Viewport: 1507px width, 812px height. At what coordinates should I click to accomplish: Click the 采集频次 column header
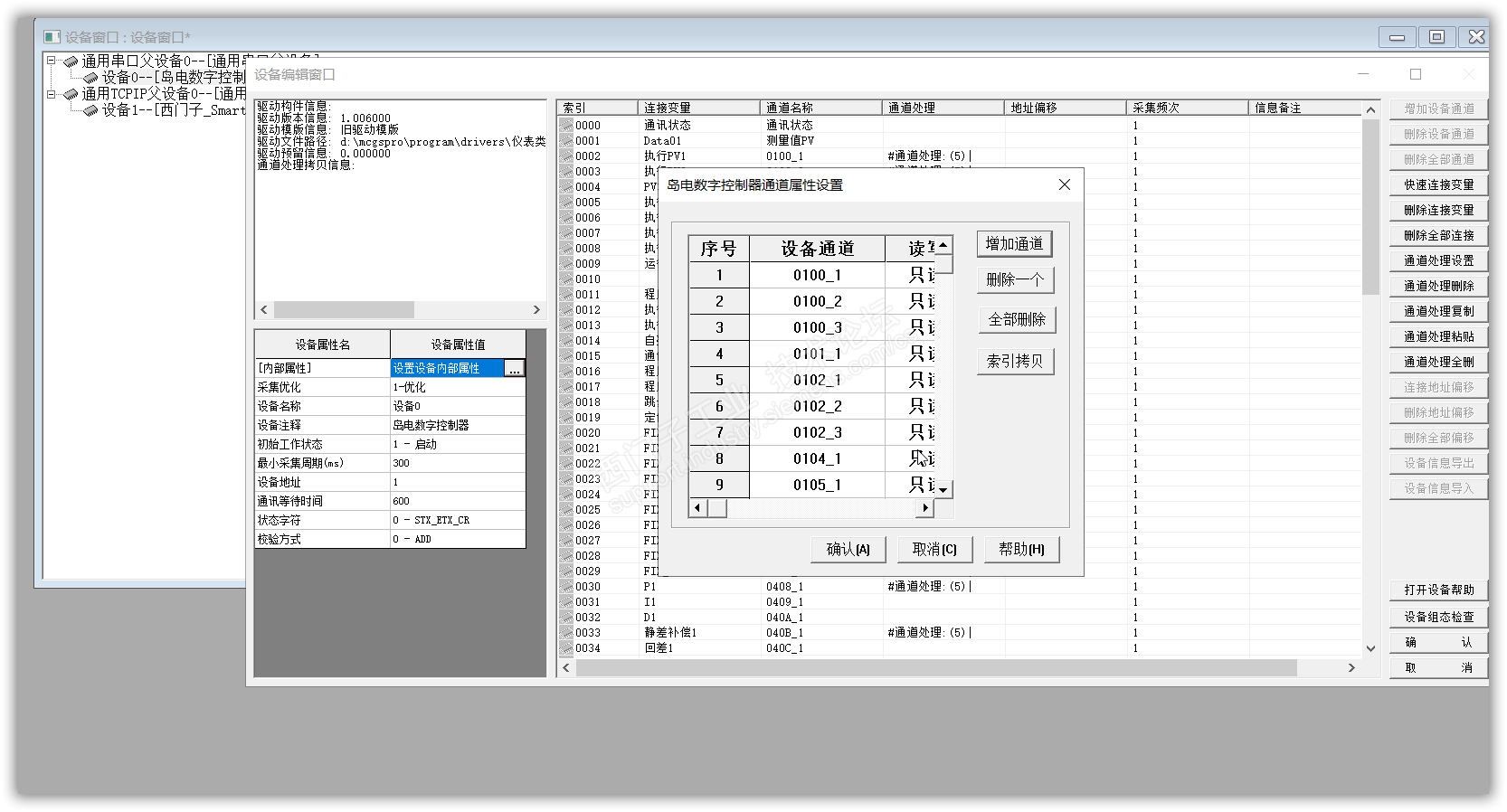point(1187,108)
